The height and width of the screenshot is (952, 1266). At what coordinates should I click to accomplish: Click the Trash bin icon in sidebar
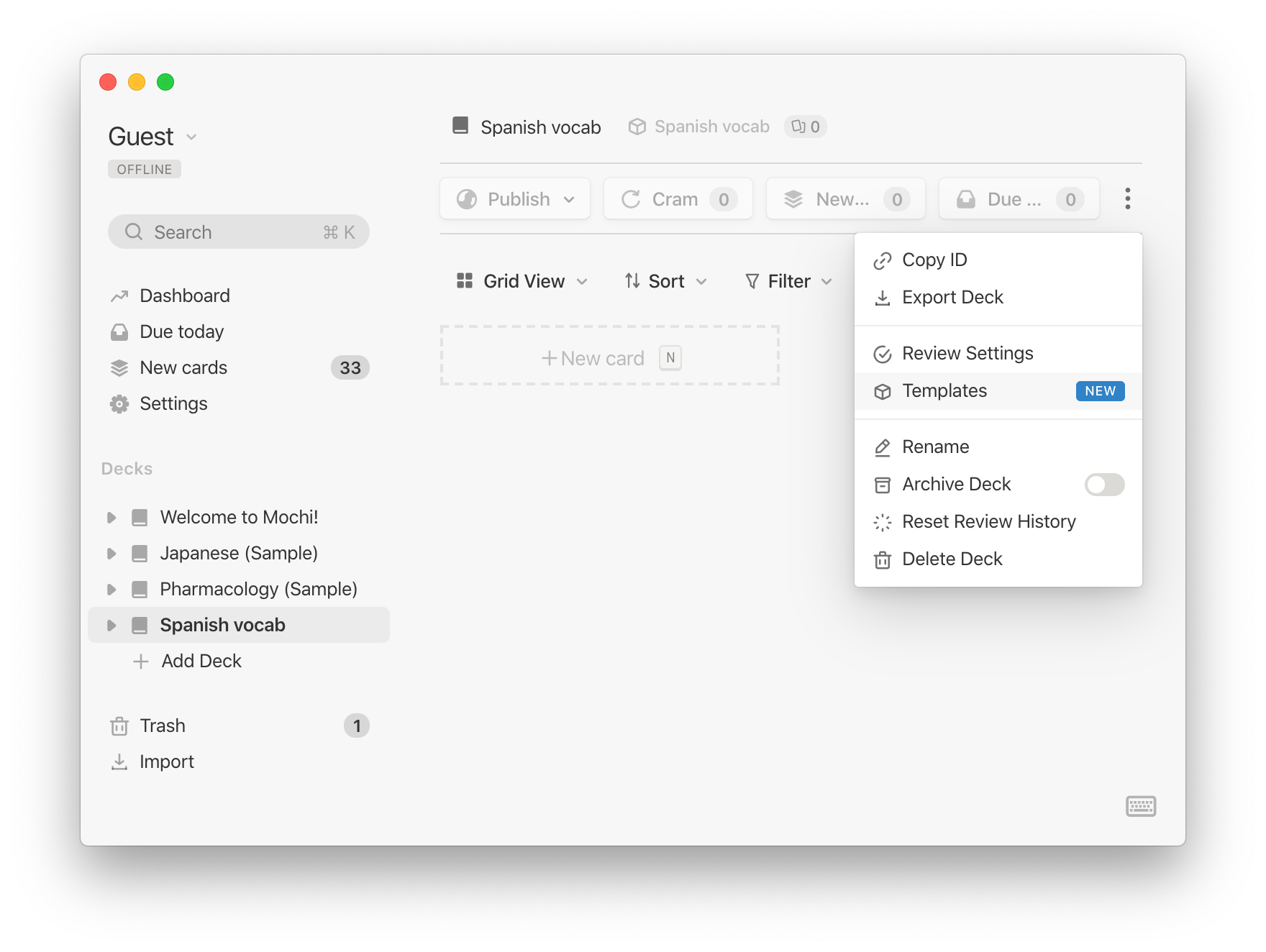click(x=119, y=726)
